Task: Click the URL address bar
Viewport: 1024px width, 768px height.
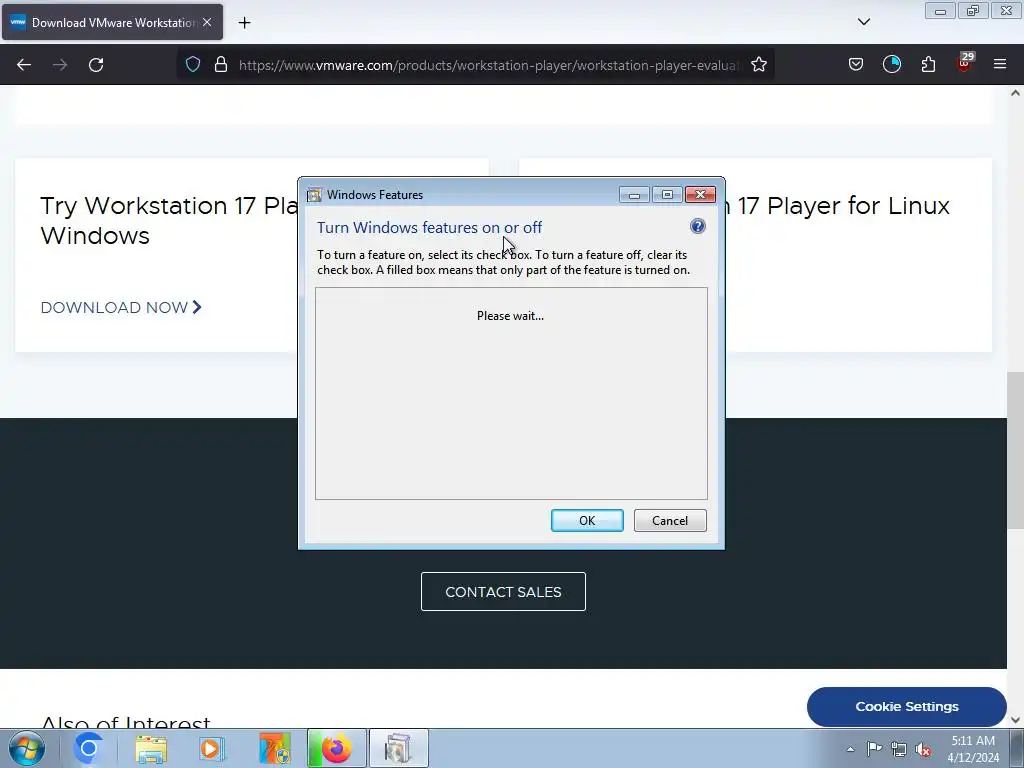Action: coord(490,65)
